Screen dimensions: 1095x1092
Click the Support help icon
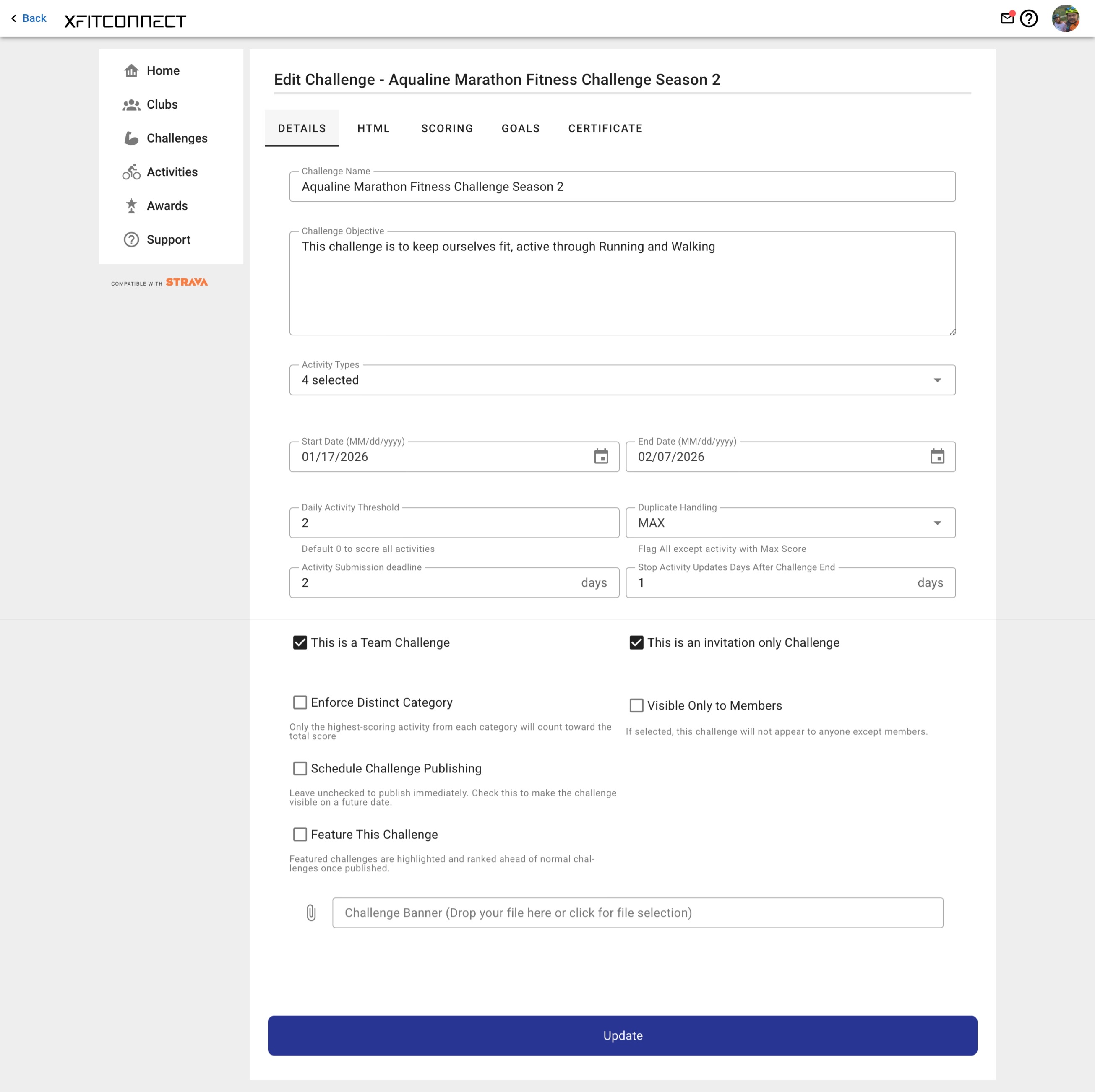131,239
